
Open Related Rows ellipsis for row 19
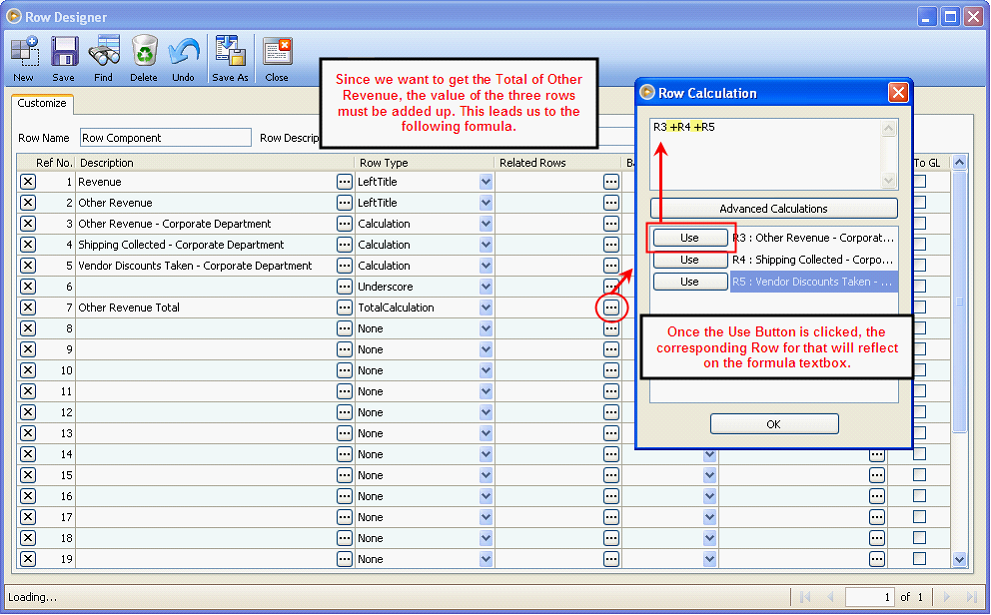[x=611, y=559]
